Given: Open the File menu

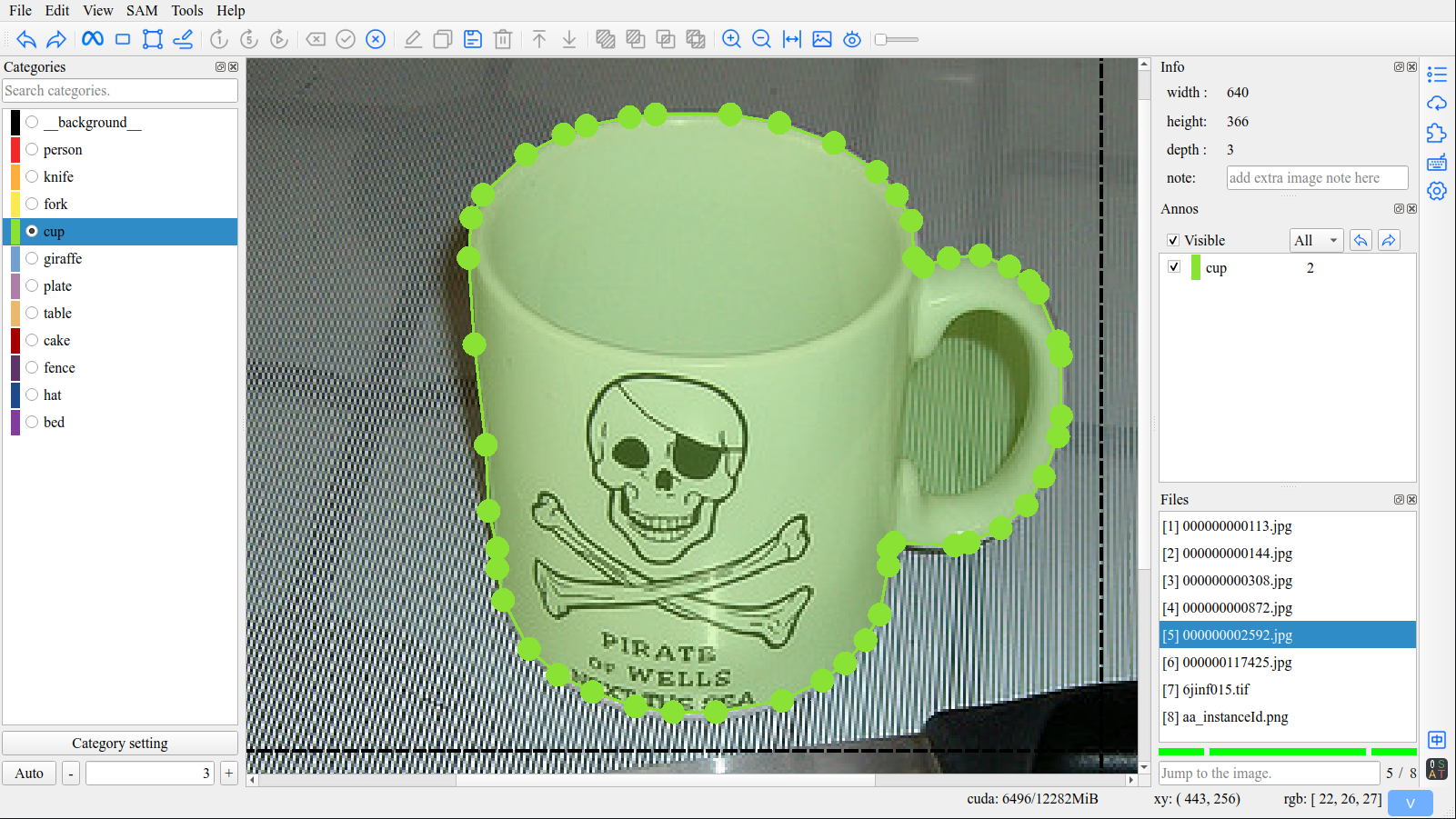Looking at the screenshot, I should [20, 11].
